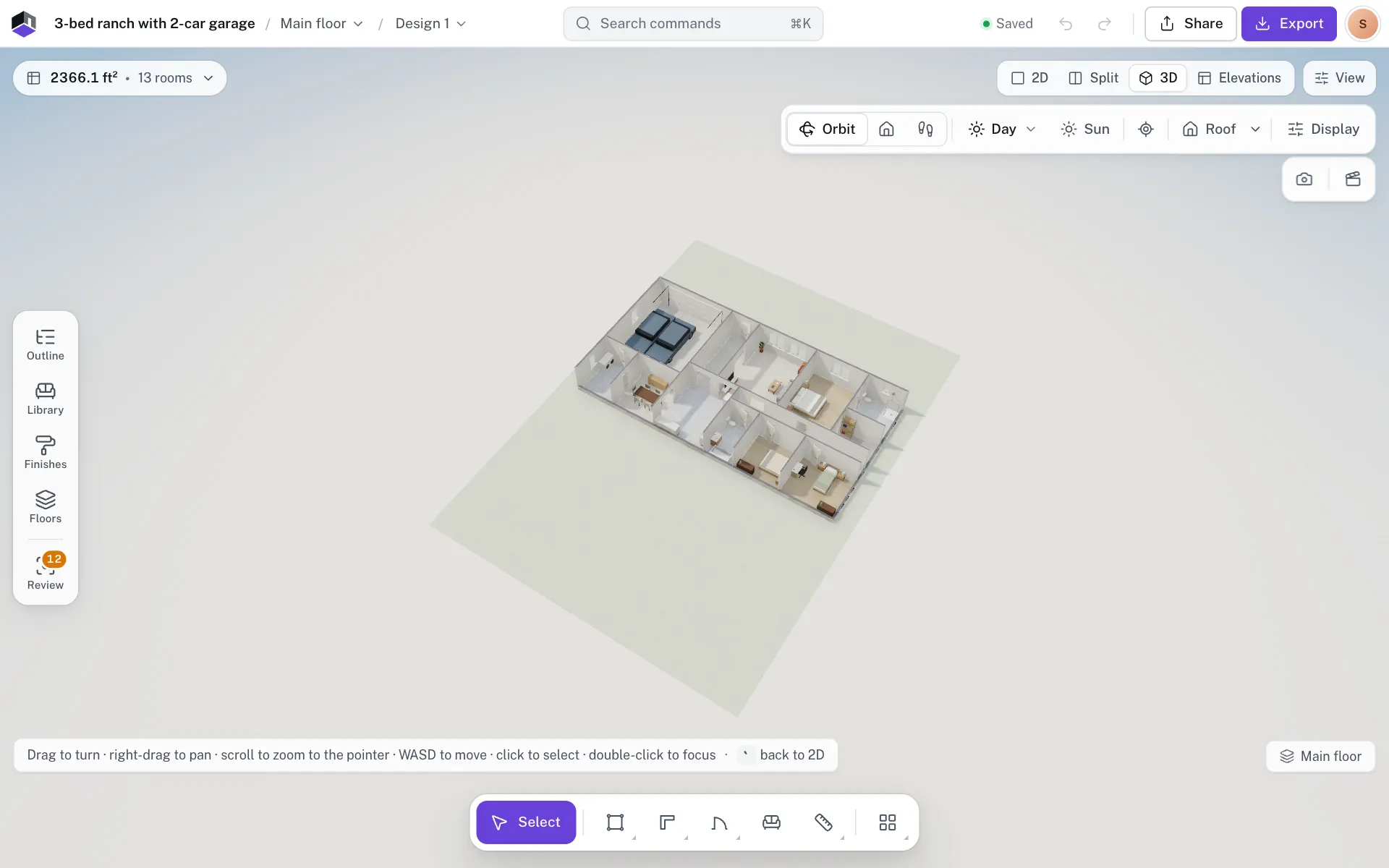Activate the Select tool

pos(526,822)
